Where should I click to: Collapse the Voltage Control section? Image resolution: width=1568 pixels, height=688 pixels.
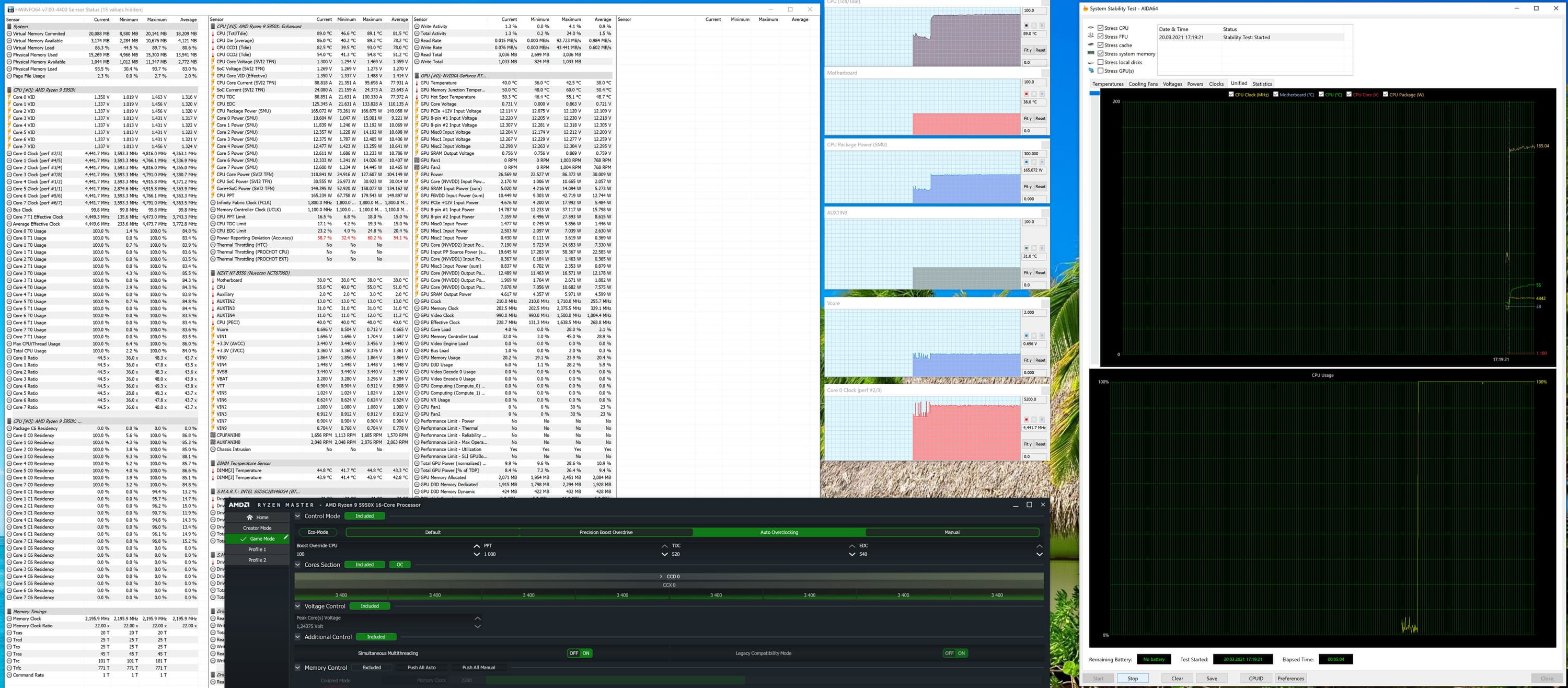pyautogui.click(x=297, y=606)
